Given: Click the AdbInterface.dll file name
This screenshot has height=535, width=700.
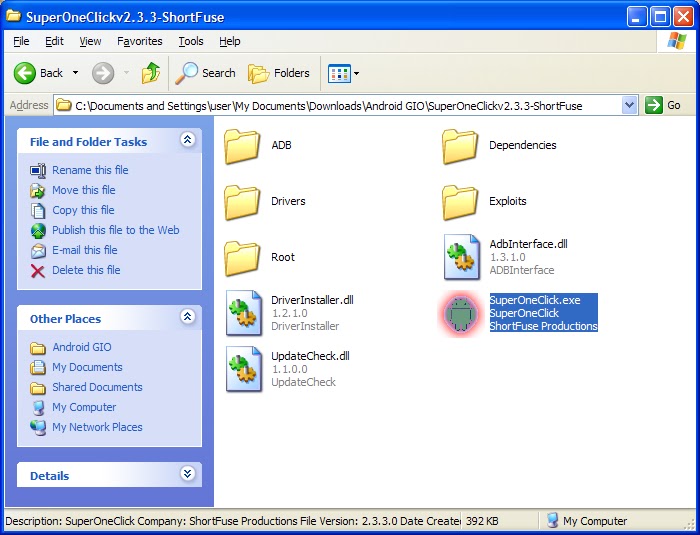Looking at the screenshot, I should point(529,244).
